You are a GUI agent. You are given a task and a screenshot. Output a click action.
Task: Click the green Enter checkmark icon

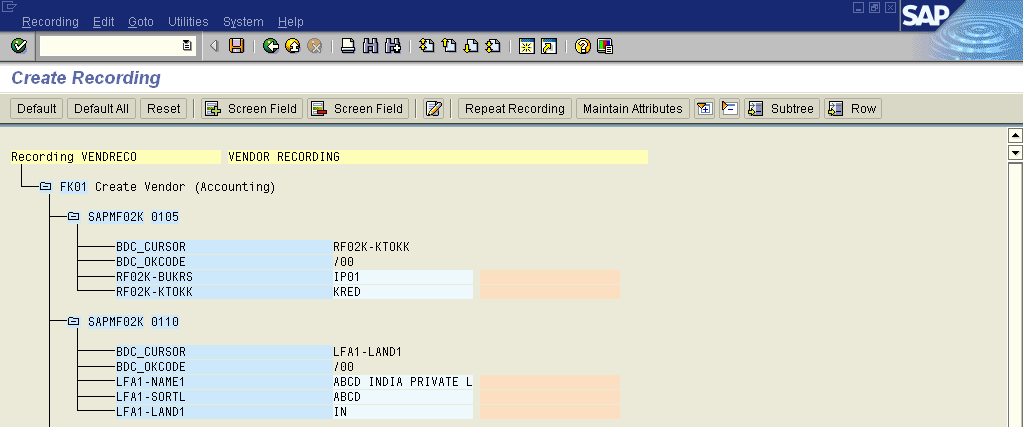tap(18, 46)
